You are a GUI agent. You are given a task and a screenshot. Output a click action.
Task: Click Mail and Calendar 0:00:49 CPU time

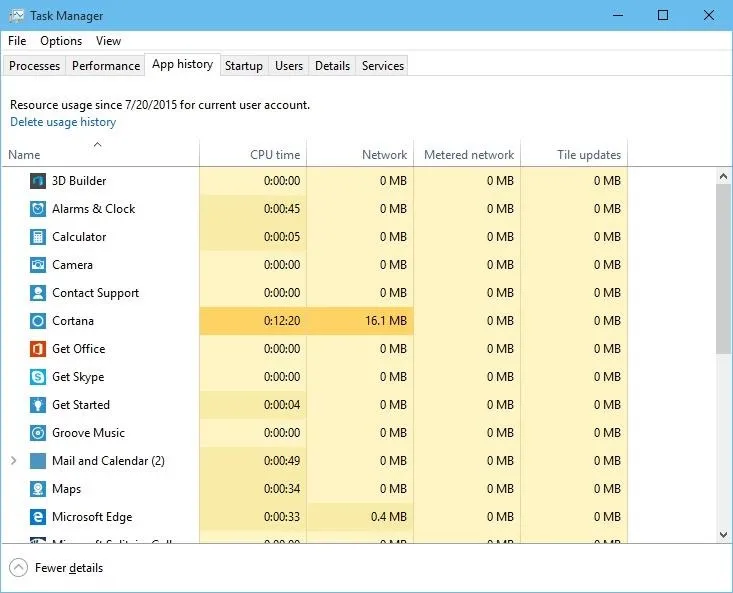tap(253, 461)
